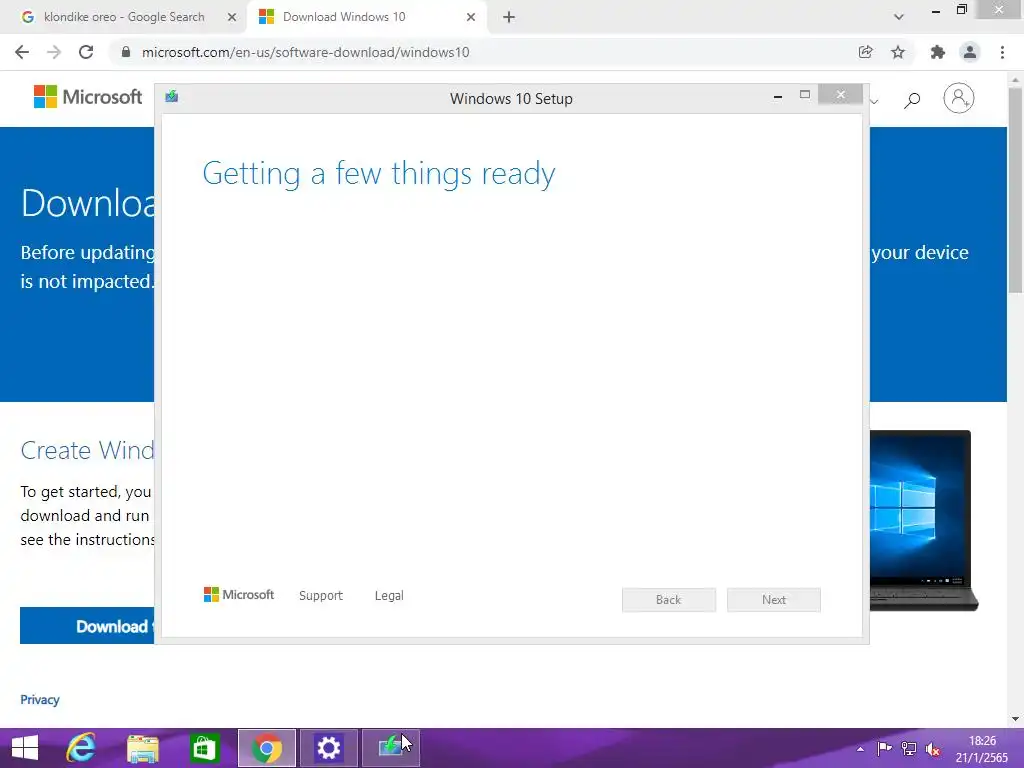Close the Windows 10 Setup dialog
1024x768 pixels.
click(840, 95)
